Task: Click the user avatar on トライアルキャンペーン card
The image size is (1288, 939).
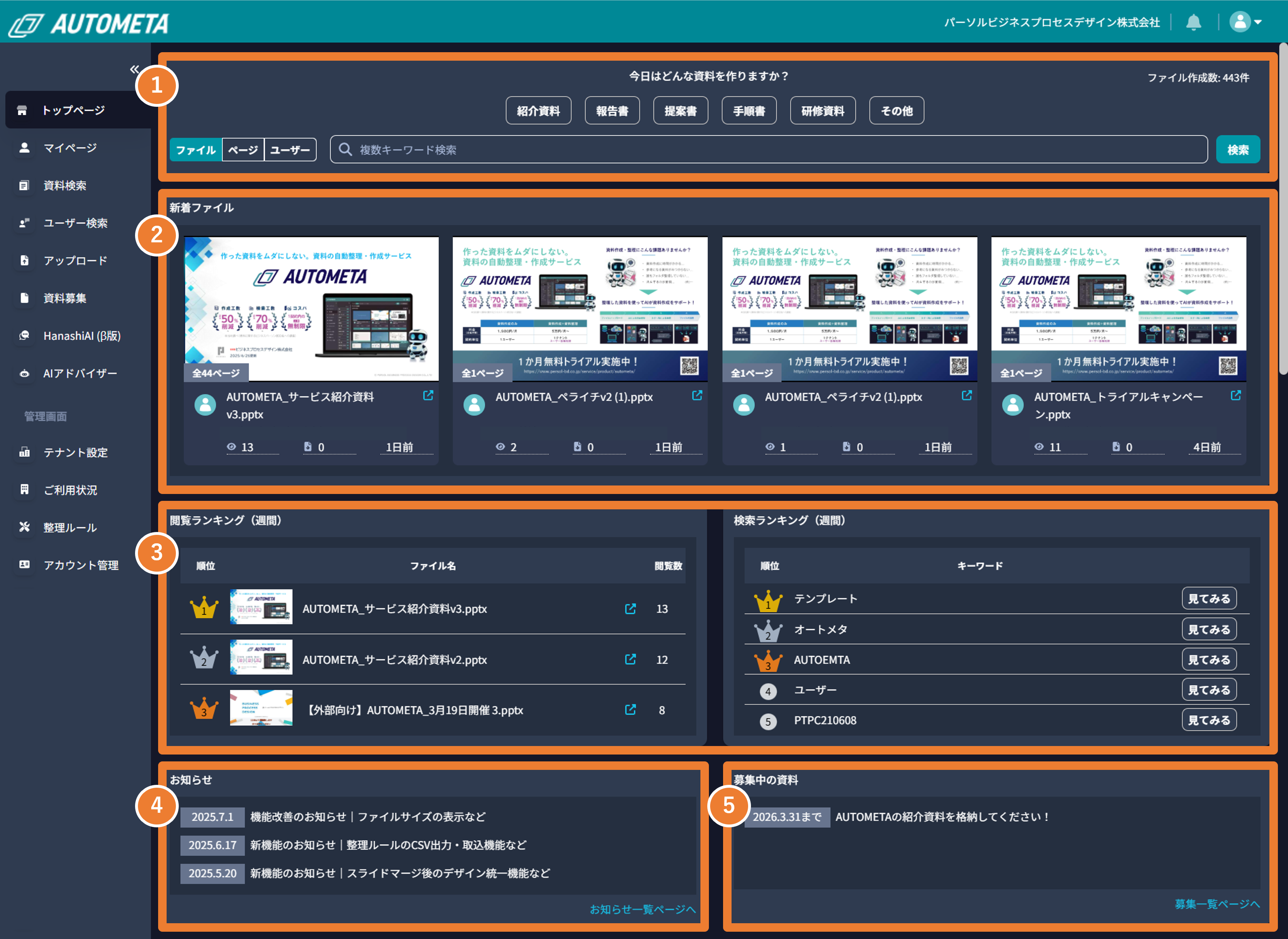Action: coord(1013,405)
